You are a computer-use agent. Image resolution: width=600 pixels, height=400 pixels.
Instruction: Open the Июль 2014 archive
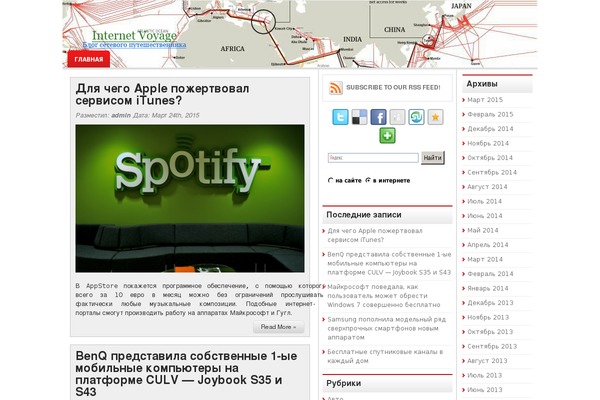point(484,201)
